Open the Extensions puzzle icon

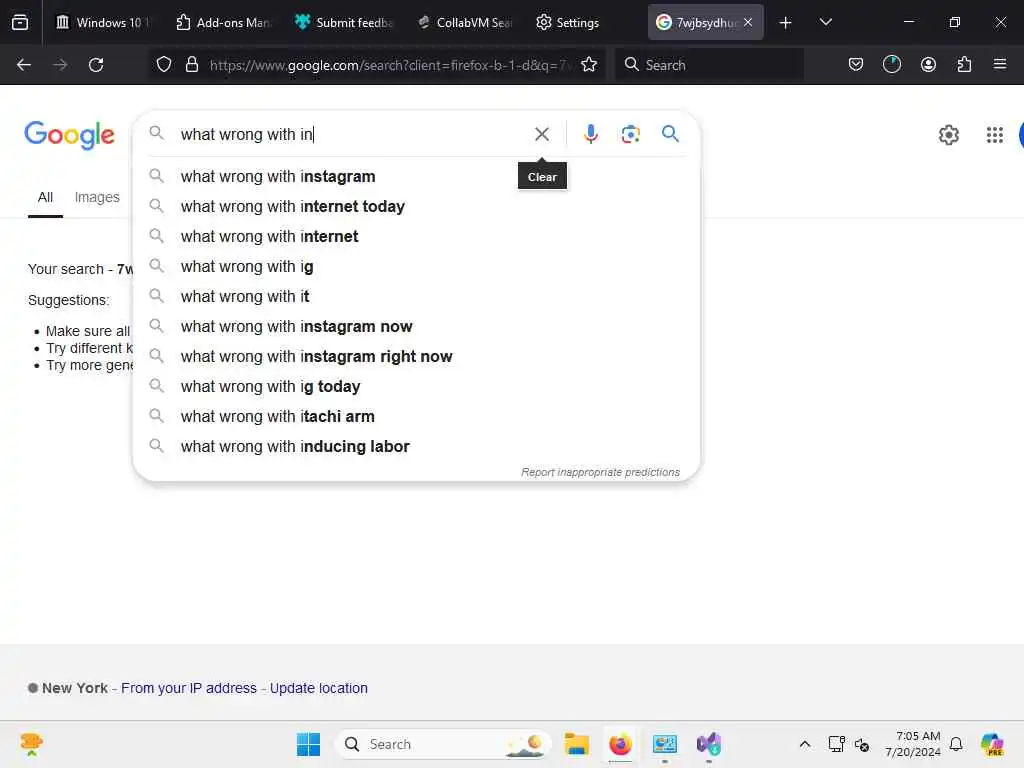(x=964, y=65)
